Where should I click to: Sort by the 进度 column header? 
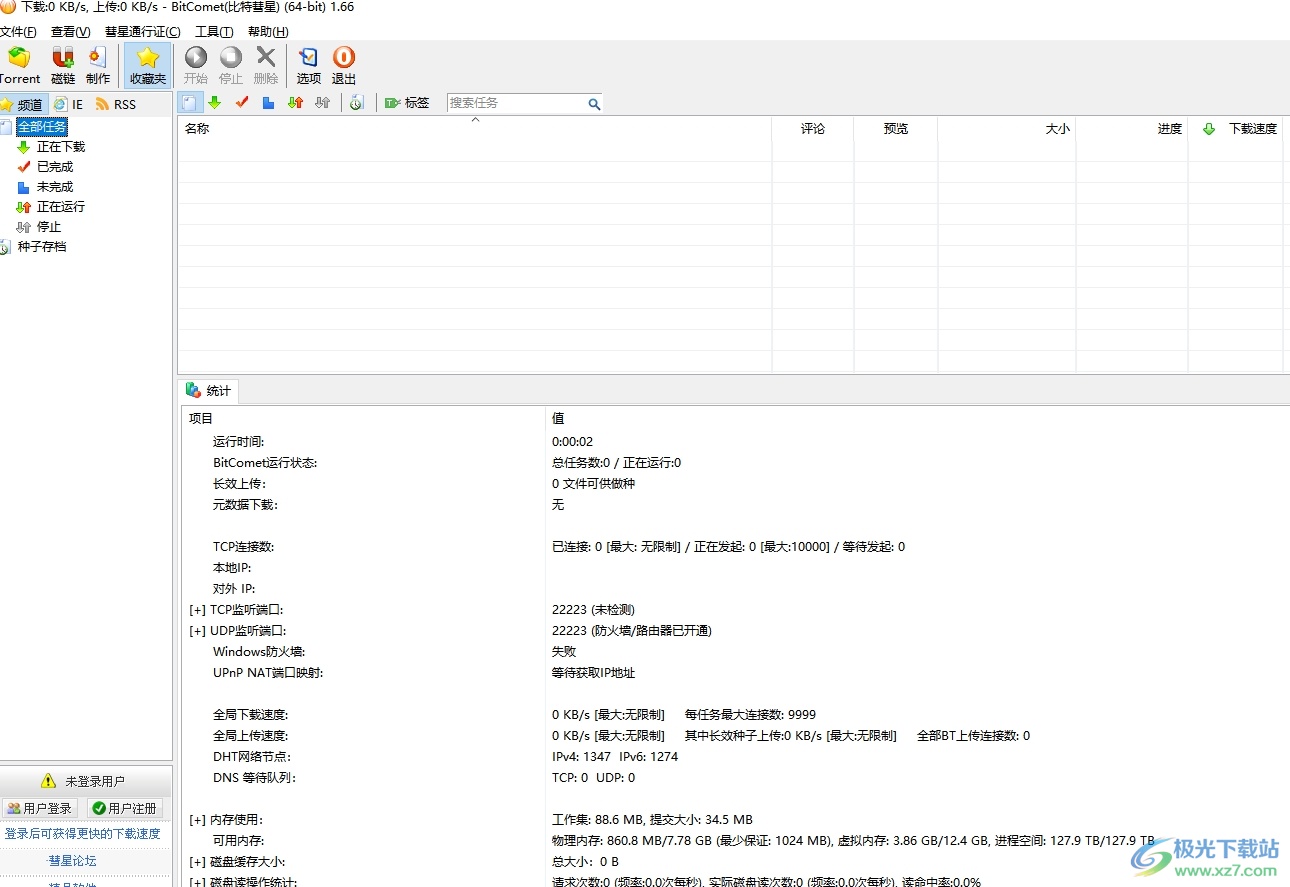click(1132, 128)
